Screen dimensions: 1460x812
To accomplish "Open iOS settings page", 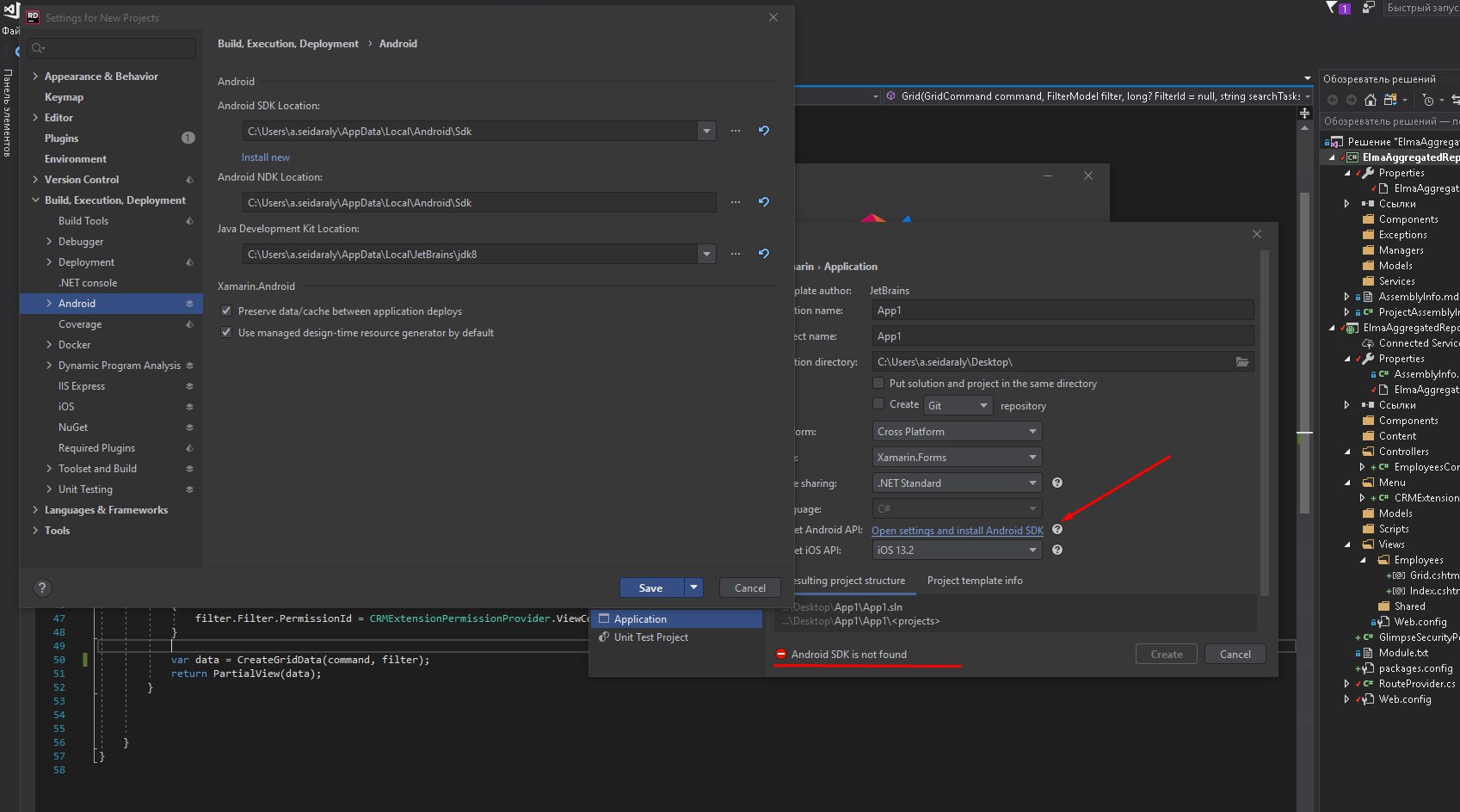I will coord(66,407).
